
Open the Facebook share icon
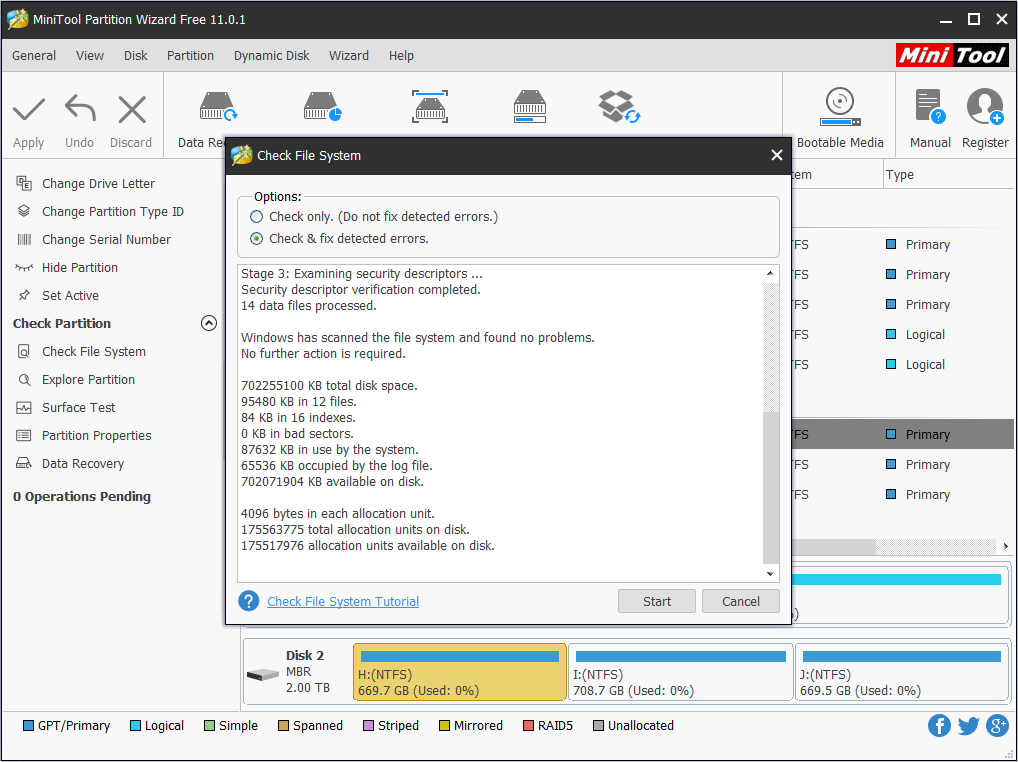click(939, 726)
